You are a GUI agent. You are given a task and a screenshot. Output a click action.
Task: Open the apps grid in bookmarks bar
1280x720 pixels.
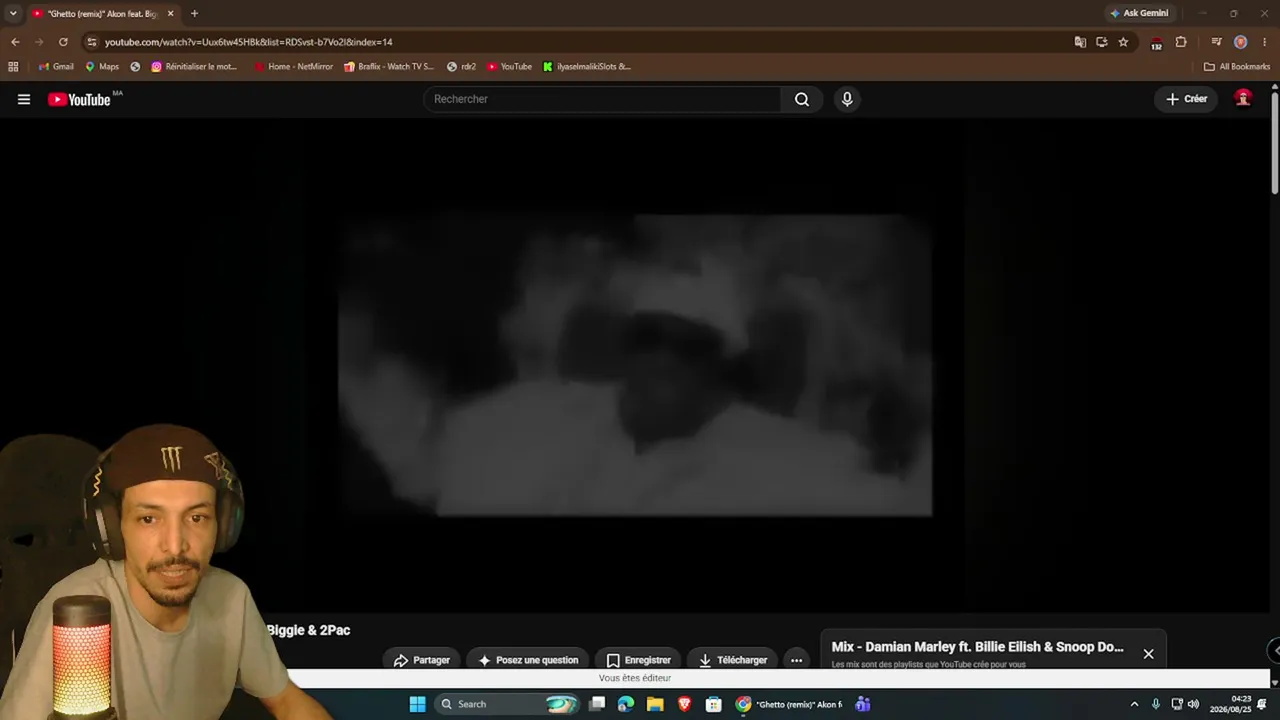coord(13,67)
